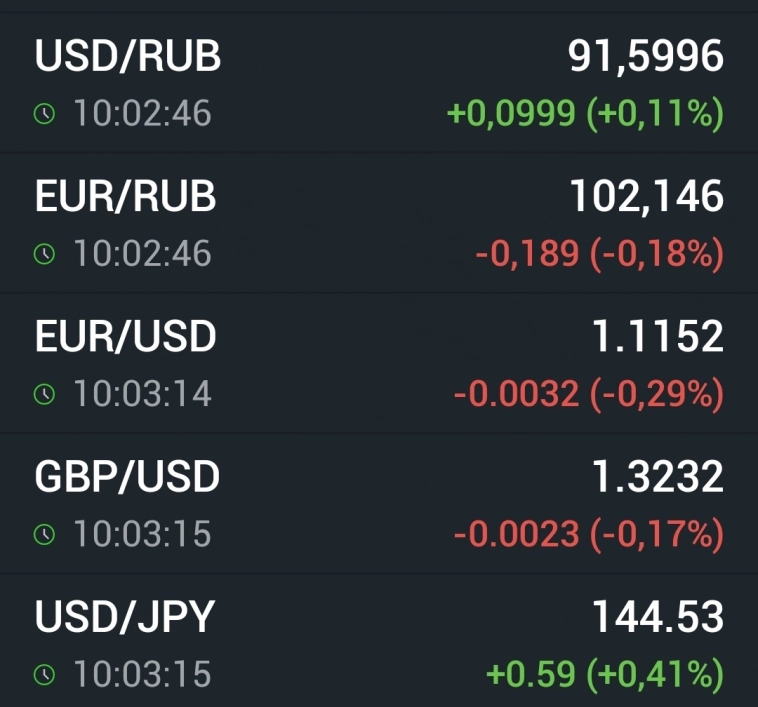Image resolution: width=758 pixels, height=707 pixels.
Task: Click the clock icon under GBP/USD
Action: 43,535
